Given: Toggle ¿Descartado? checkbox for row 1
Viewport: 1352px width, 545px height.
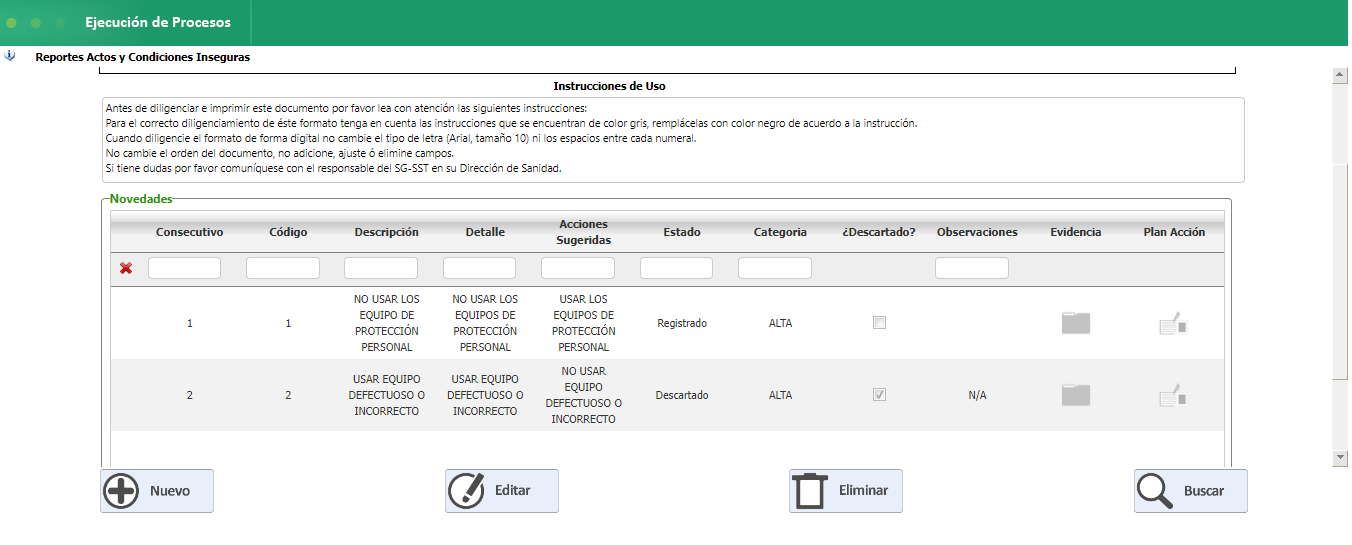Looking at the screenshot, I should (879, 323).
